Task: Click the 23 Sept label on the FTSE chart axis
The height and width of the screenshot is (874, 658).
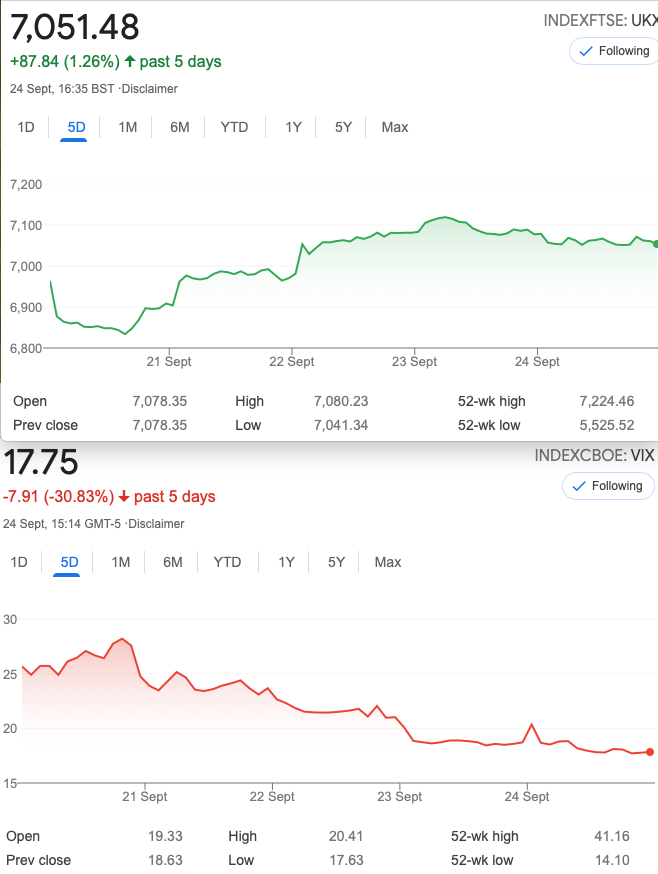Action: (414, 361)
